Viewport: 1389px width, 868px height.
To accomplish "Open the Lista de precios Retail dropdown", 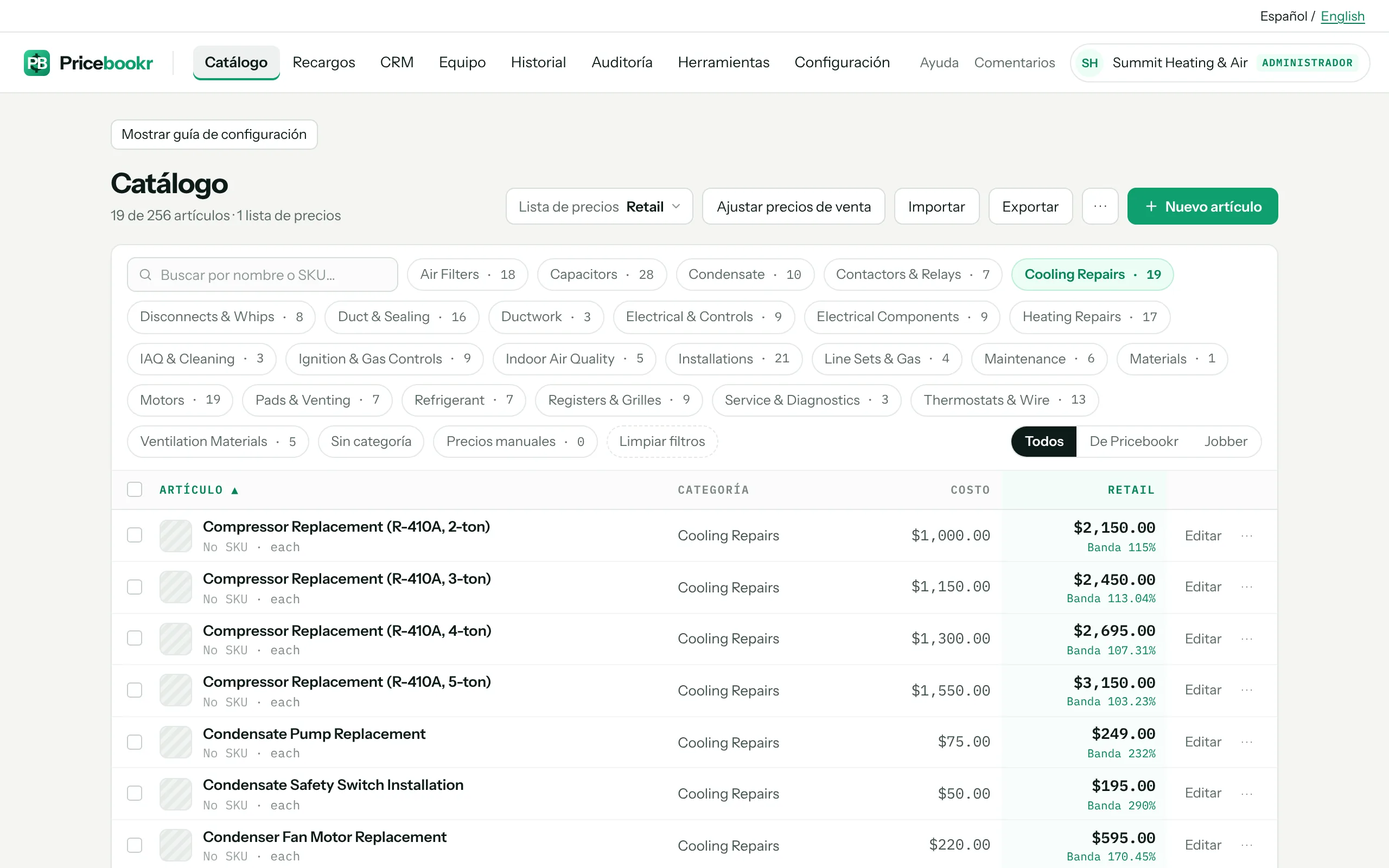I will [599, 206].
